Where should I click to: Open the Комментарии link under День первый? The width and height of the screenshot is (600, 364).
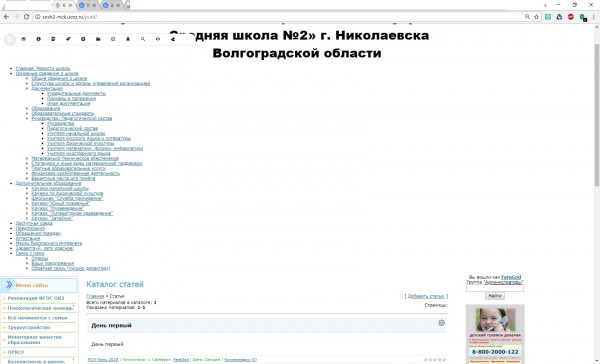click(240, 360)
